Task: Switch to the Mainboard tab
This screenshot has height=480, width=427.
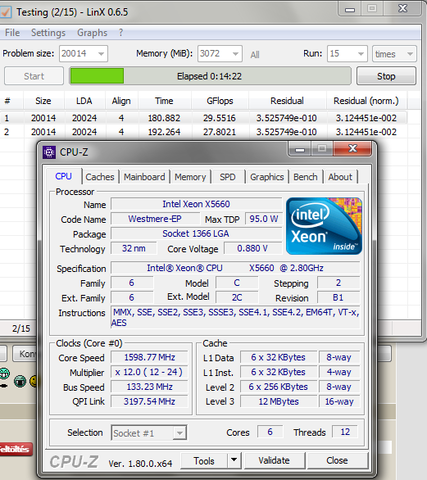Action: pos(144,177)
